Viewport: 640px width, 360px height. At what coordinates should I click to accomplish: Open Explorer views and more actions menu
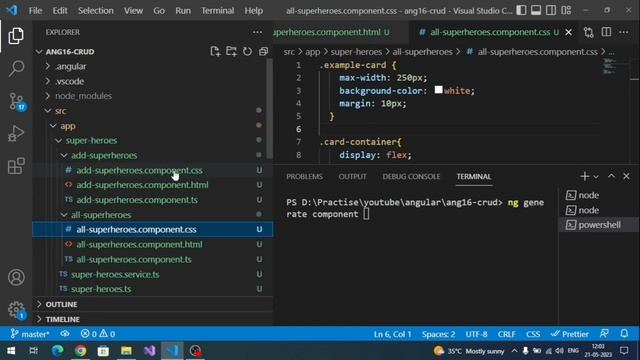(x=257, y=32)
